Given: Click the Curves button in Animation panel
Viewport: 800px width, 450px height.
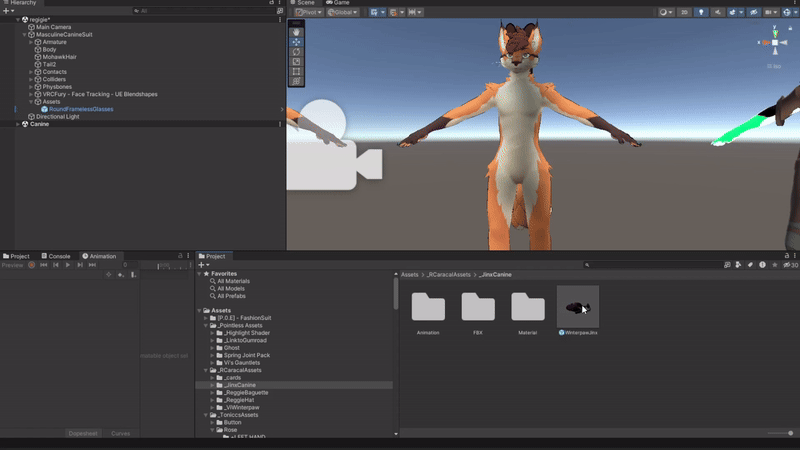Looking at the screenshot, I should (120, 433).
